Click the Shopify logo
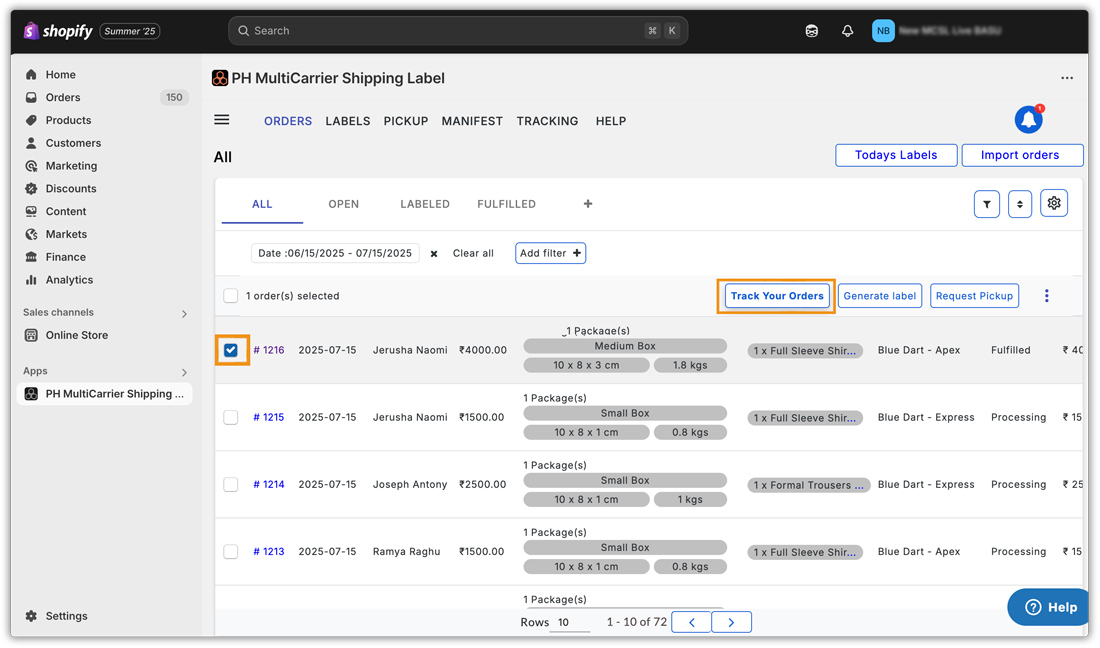This screenshot has height=648, width=1100. click(x=58, y=31)
